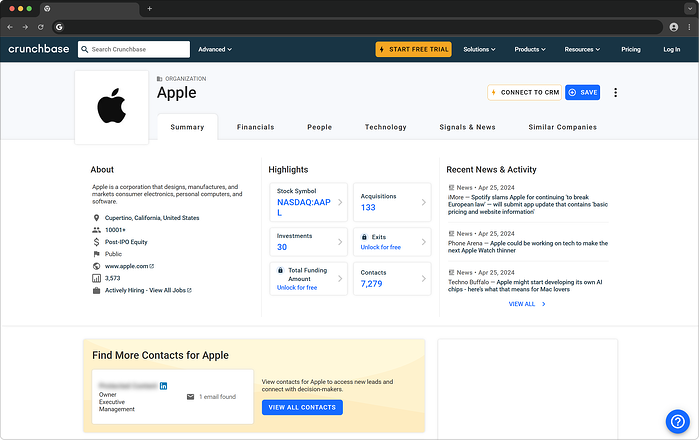Screen dimensions: 699x440
Task: Open the Solutions dropdown menu
Action: tap(480, 49)
